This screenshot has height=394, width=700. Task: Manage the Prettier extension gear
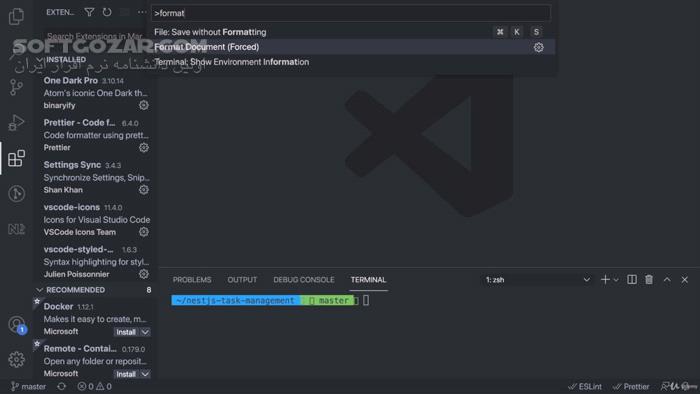[144, 147]
